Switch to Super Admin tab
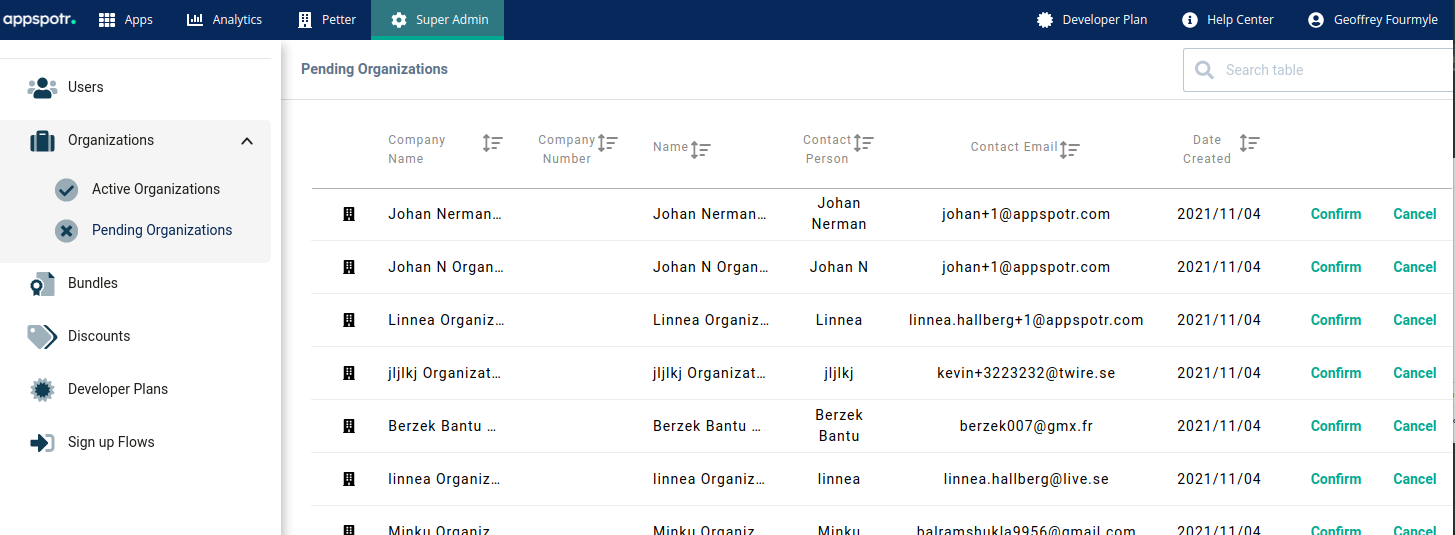The image size is (1455, 535). [x=438, y=20]
